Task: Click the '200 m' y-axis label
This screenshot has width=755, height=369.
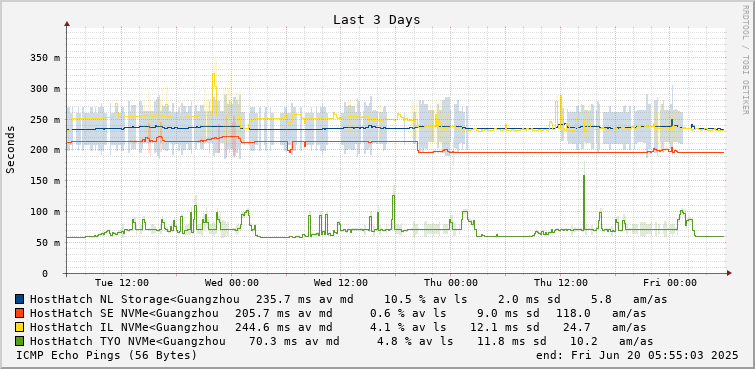Action: [44, 150]
